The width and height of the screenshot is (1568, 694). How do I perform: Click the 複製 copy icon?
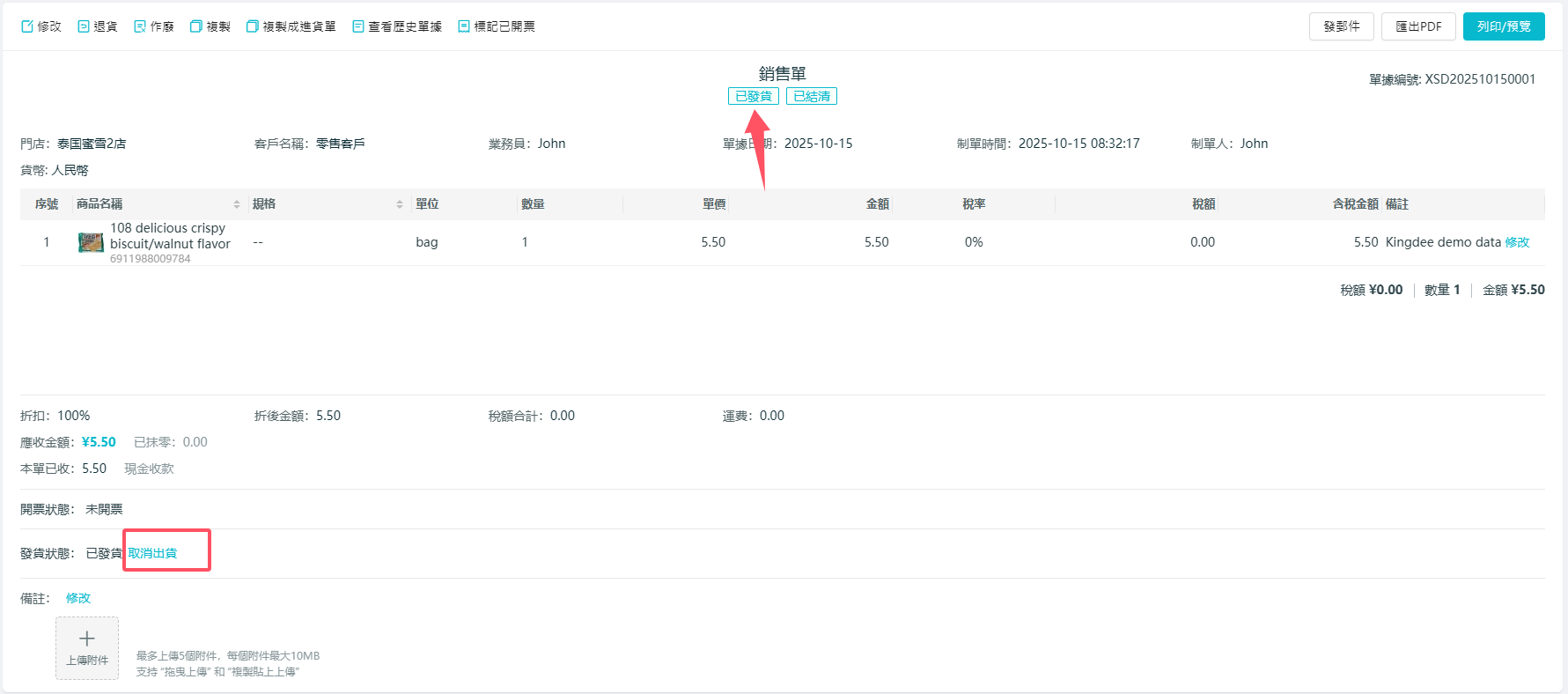pos(196,26)
